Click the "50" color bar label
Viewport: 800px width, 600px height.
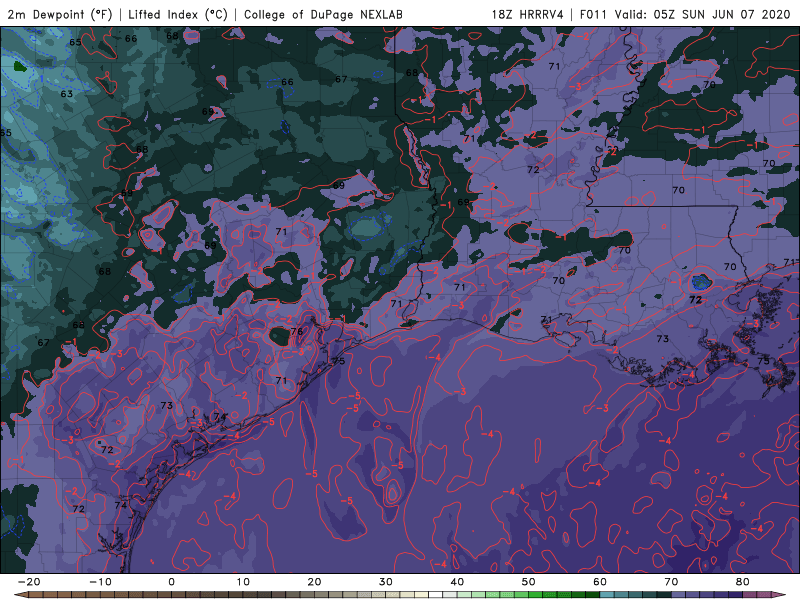(x=529, y=582)
